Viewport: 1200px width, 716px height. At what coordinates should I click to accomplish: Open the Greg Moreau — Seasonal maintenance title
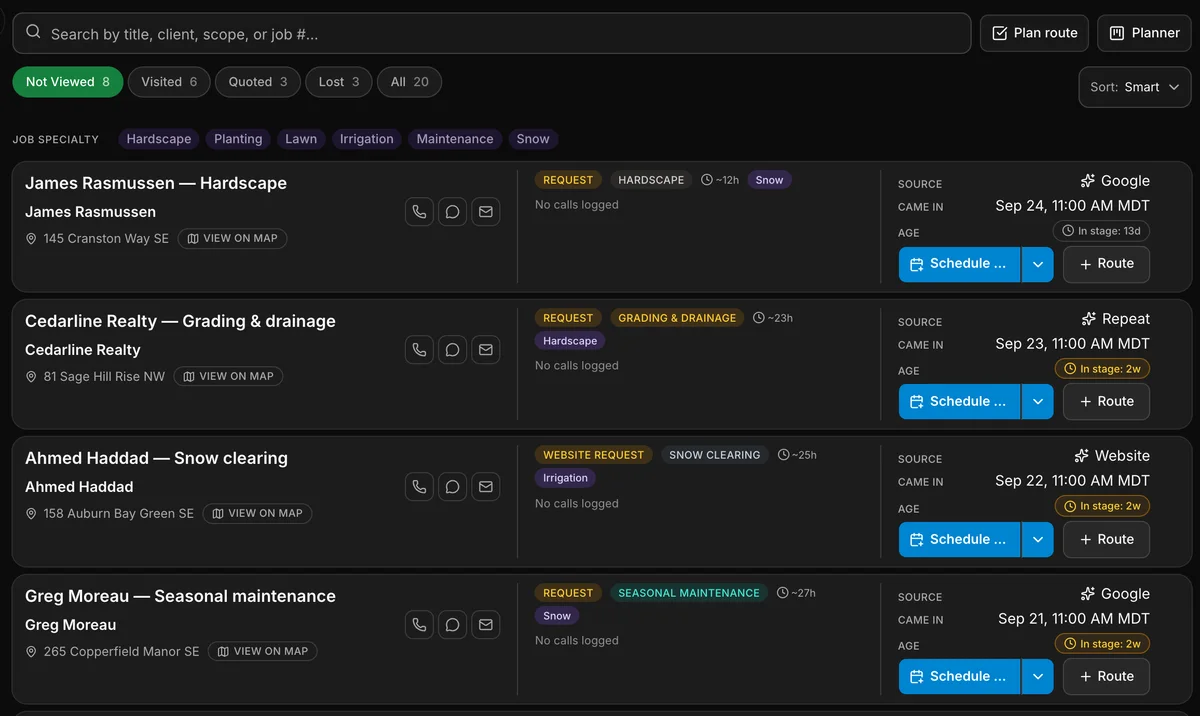[180, 596]
